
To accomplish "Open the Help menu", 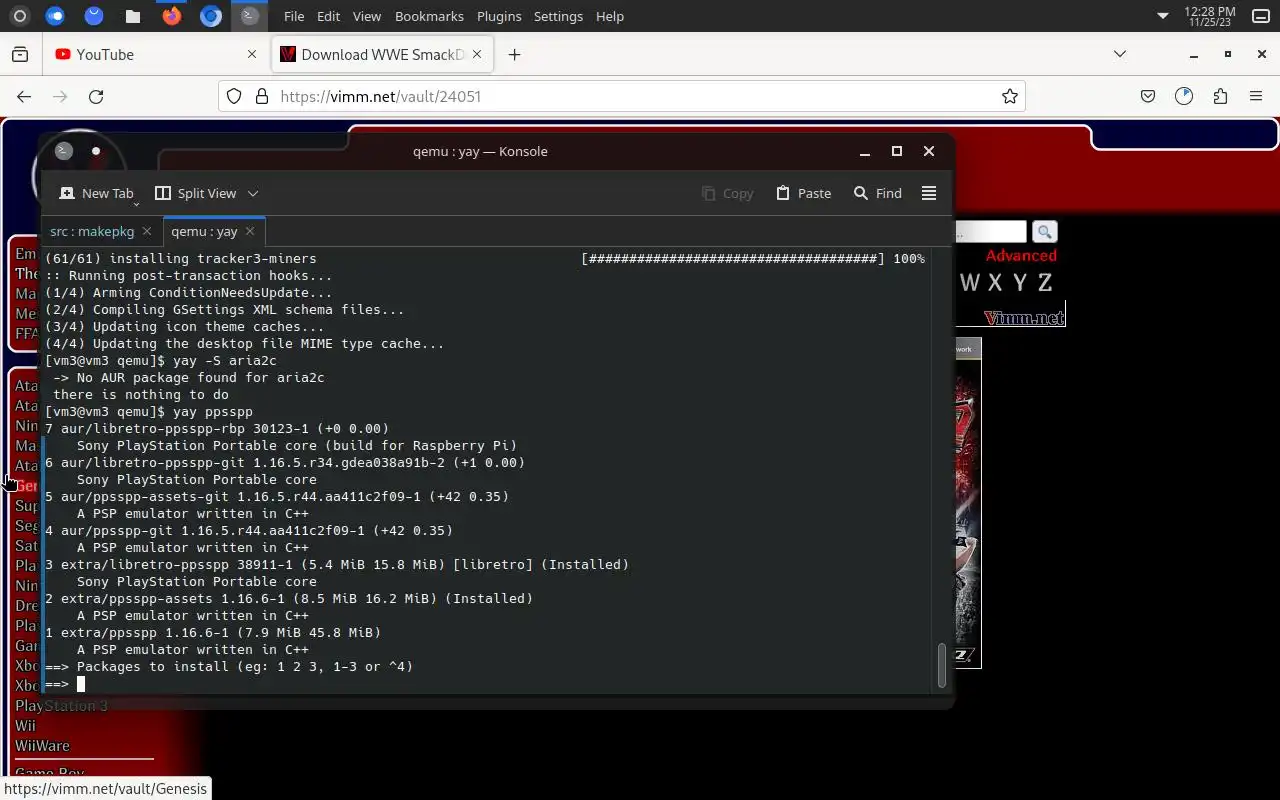I will (x=609, y=16).
